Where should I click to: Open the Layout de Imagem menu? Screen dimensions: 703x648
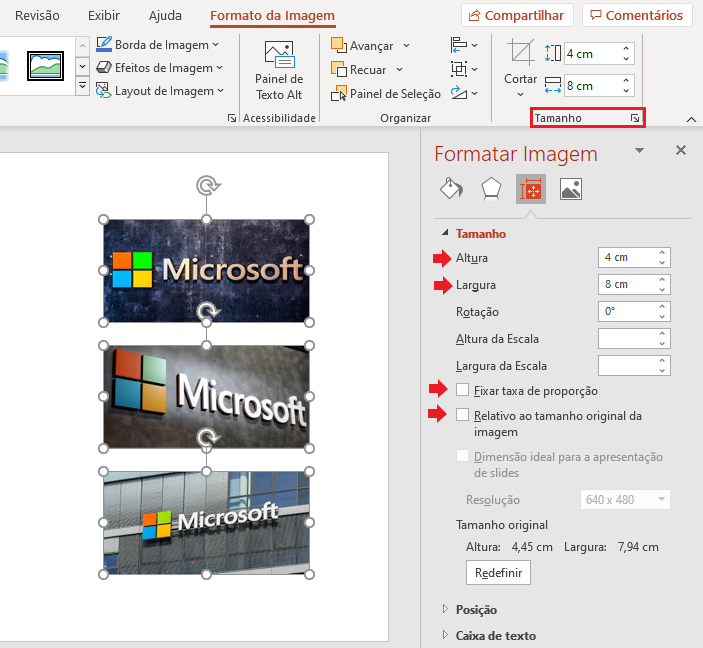point(160,91)
